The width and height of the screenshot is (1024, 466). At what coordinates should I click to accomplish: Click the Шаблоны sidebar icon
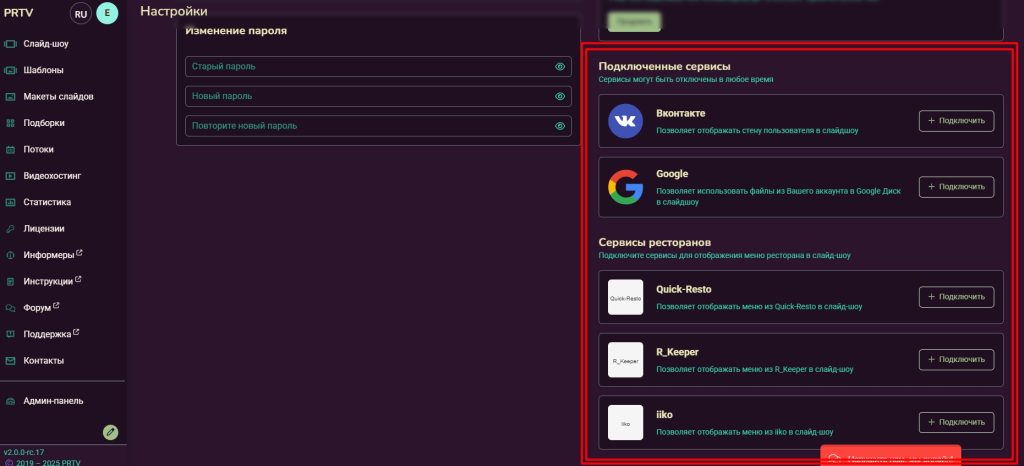click(10, 70)
